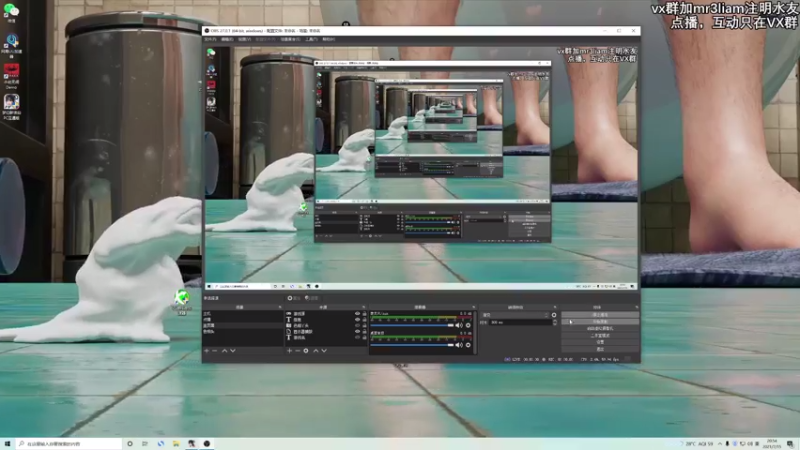Remove selected source with minus icon

click(297, 351)
